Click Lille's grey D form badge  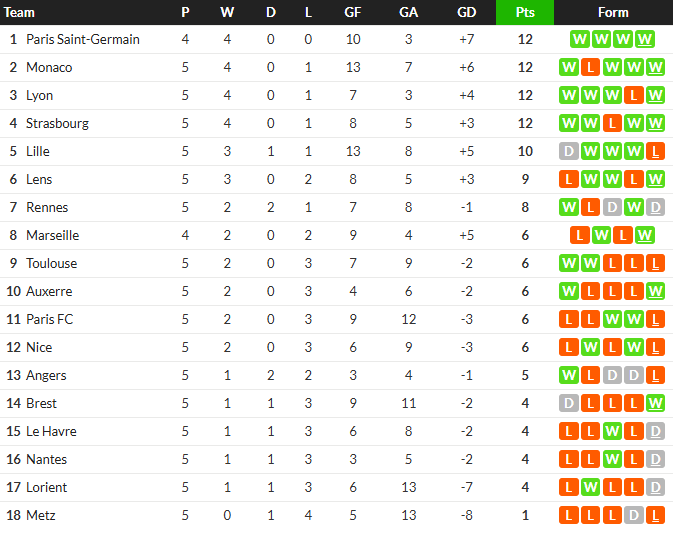tap(569, 152)
